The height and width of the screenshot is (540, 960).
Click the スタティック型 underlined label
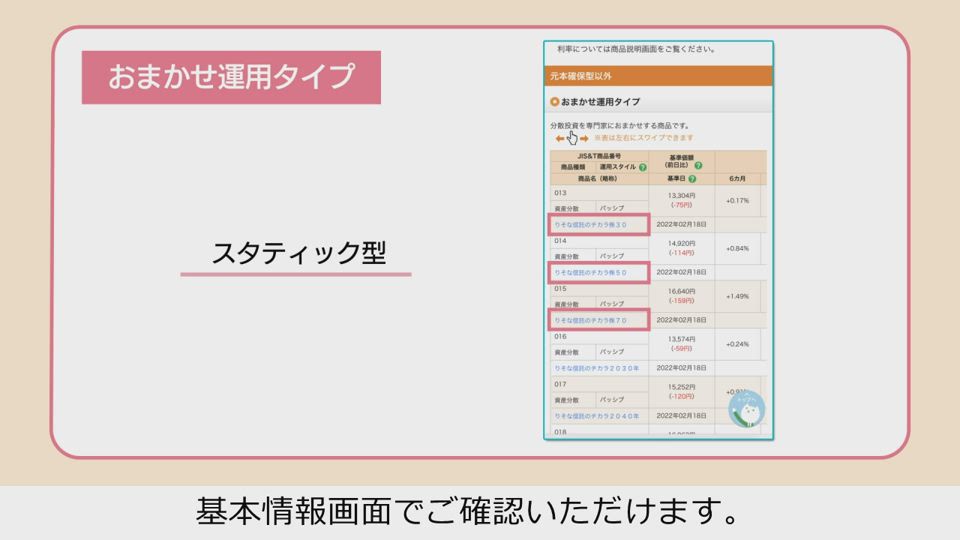point(298,253)
